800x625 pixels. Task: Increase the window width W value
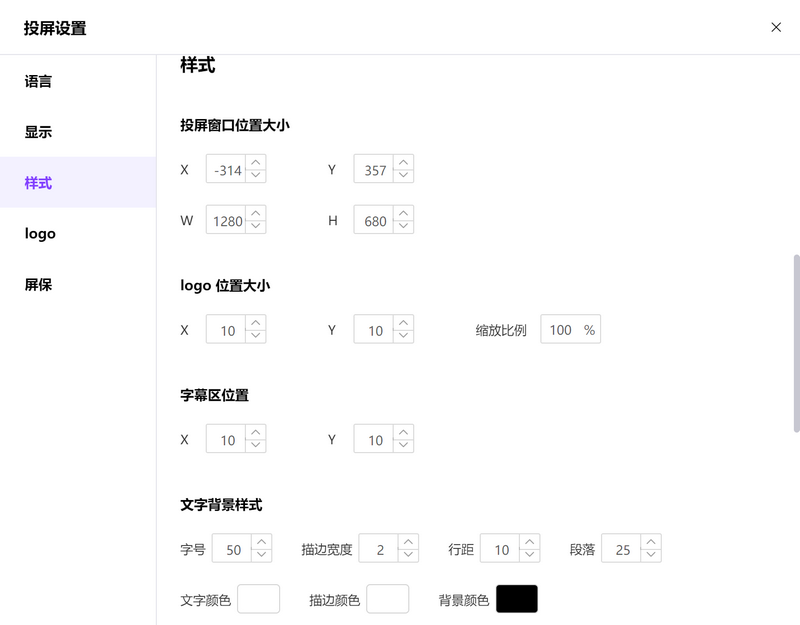click(256, 213)
